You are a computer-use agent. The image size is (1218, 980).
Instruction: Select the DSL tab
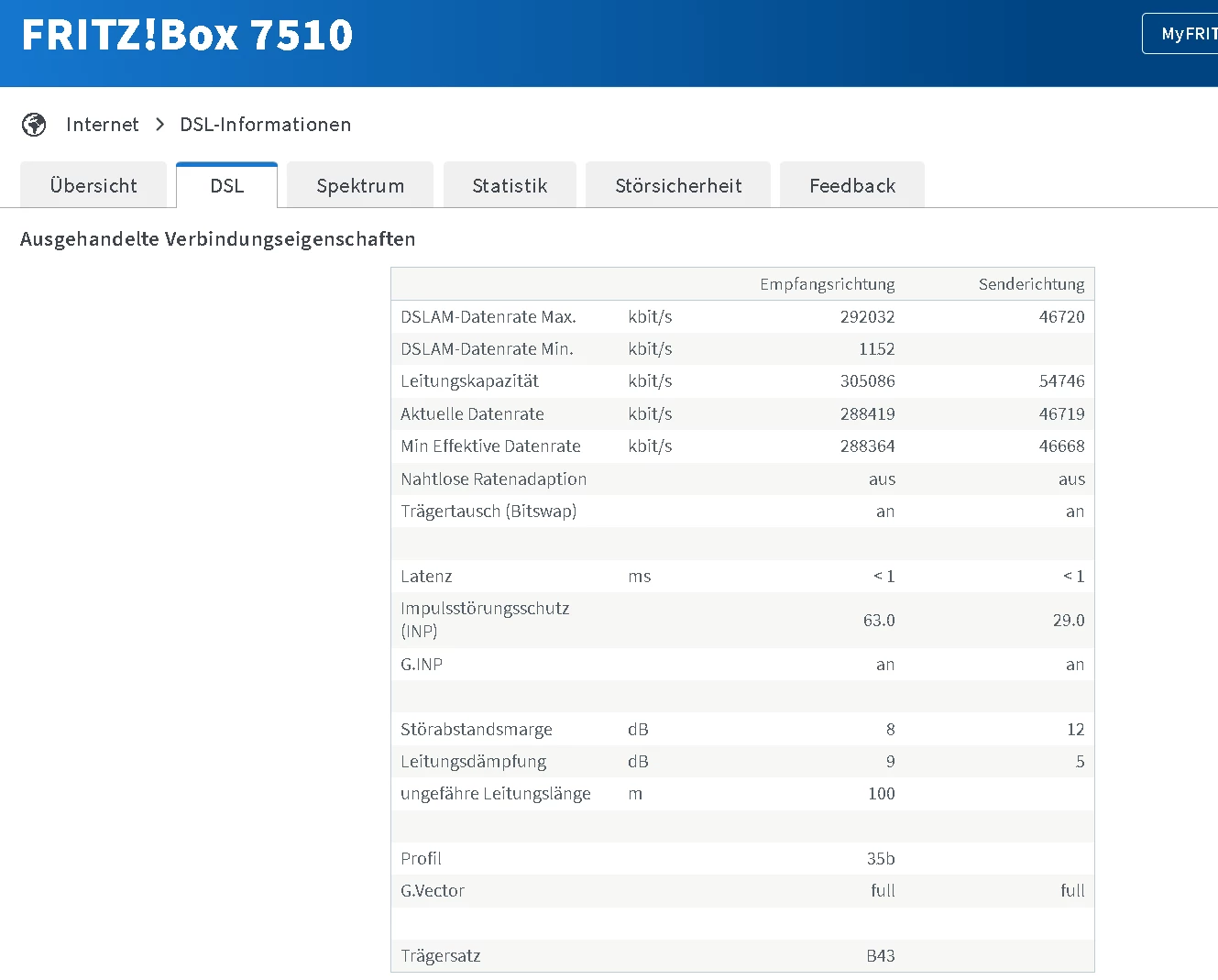pos(227,185)
